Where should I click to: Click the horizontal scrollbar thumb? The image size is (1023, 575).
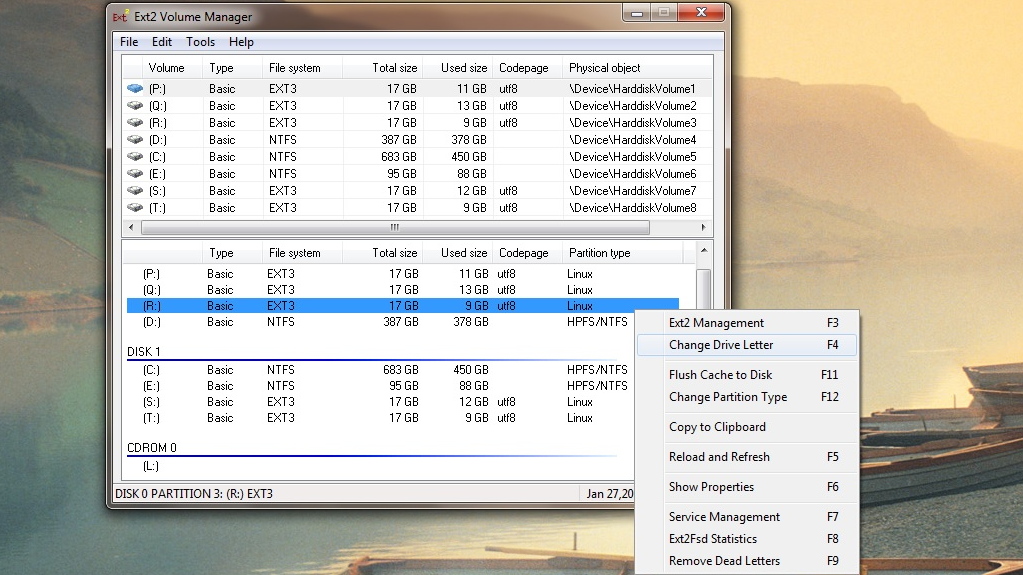click(395, 227)
